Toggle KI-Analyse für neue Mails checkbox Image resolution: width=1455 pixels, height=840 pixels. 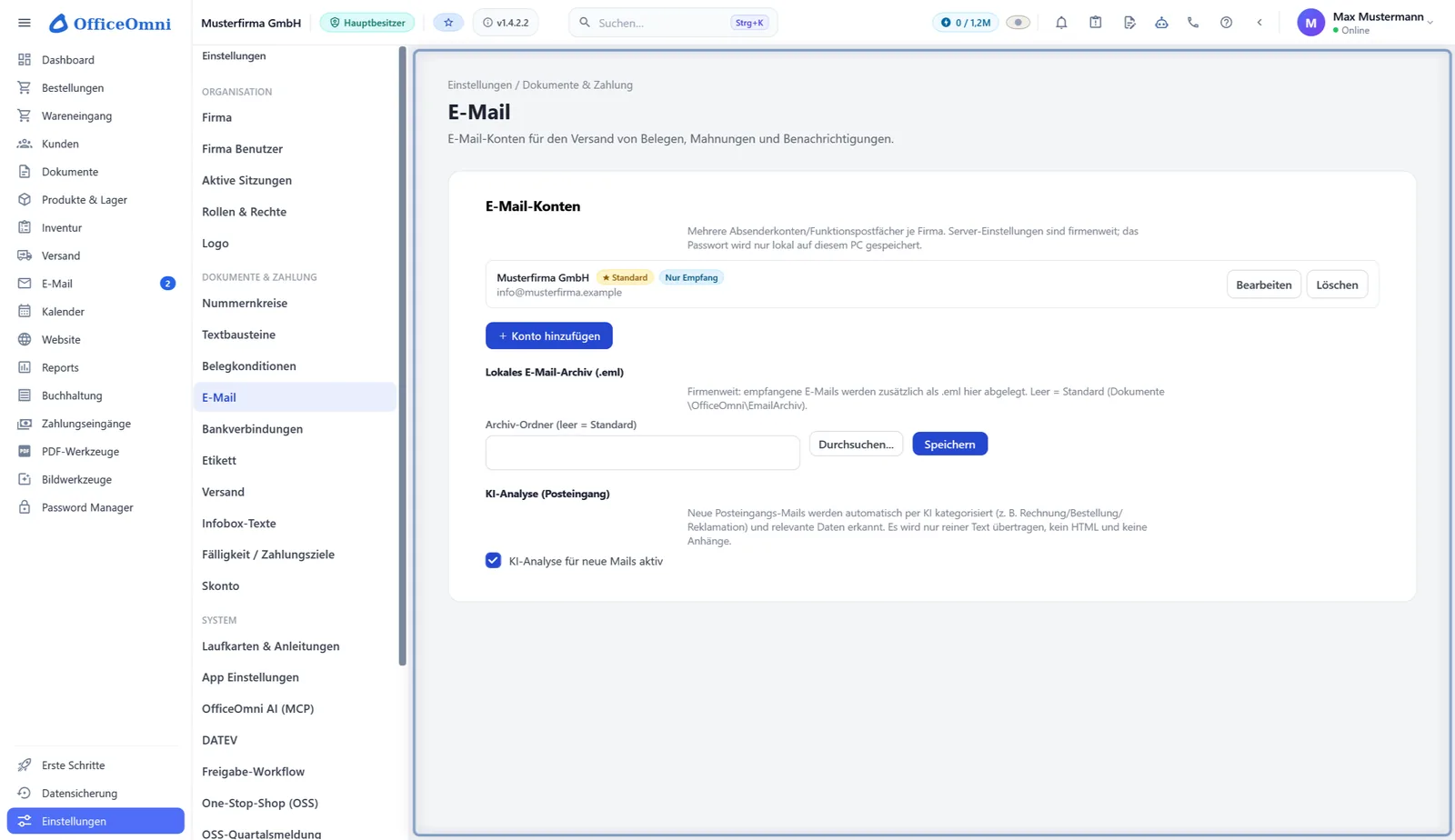(x=493, y=560)
